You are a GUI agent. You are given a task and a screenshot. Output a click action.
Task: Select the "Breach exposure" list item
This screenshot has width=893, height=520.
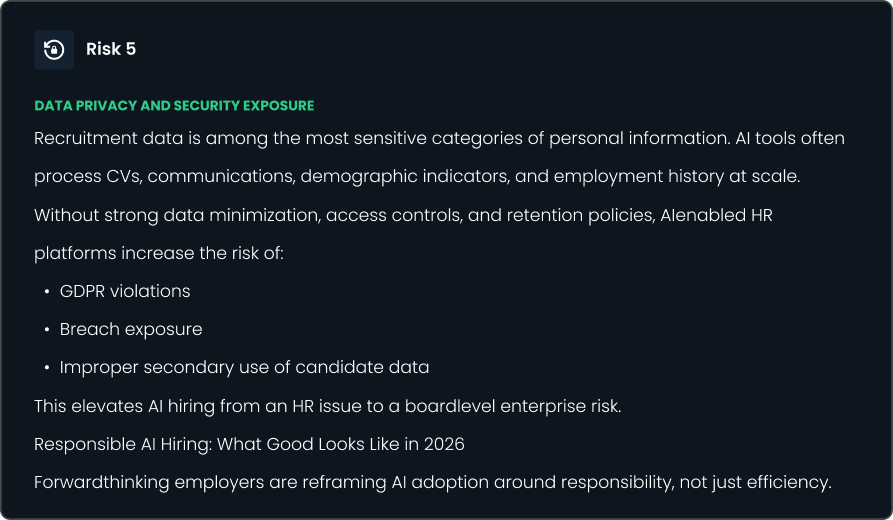click(131, 329)
